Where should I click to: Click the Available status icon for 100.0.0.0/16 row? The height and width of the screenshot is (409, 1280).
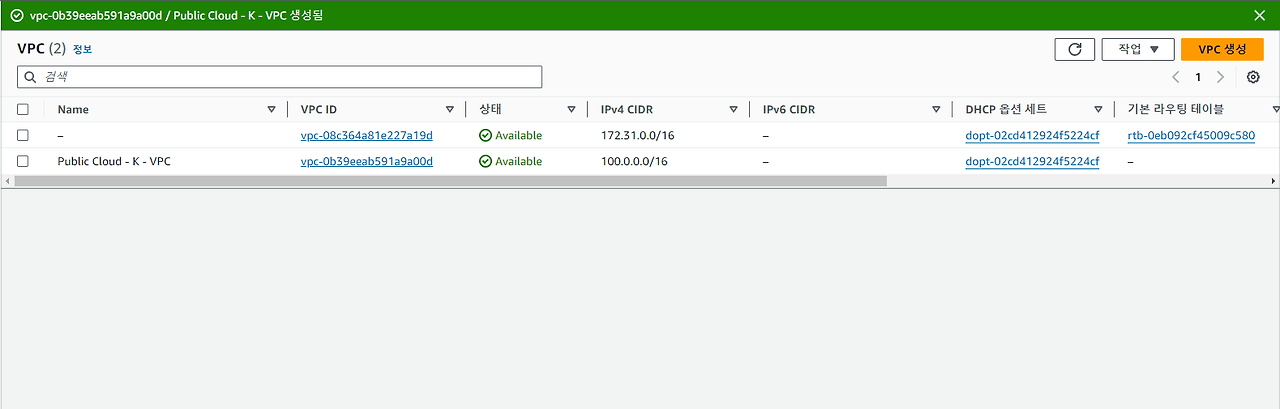[486, 161]
